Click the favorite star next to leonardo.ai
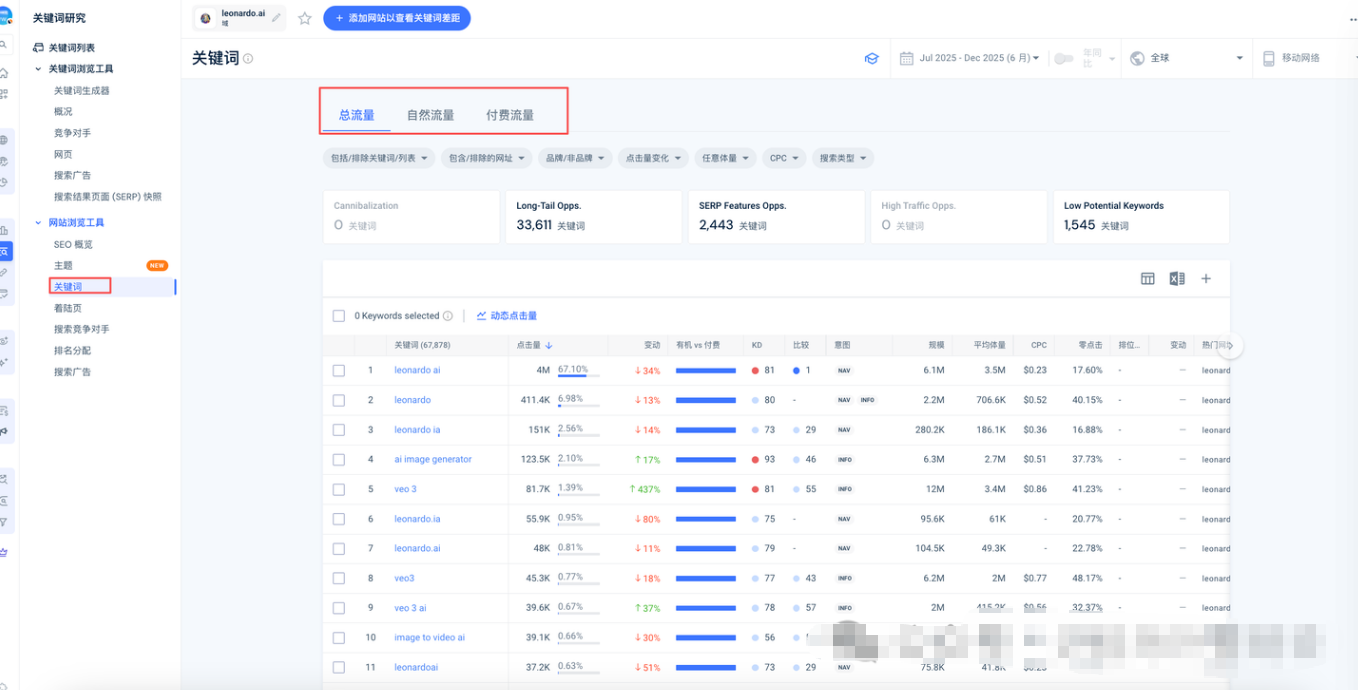Image resolution: width=1358 pixels, height=690 pixels. coord(305,18)
